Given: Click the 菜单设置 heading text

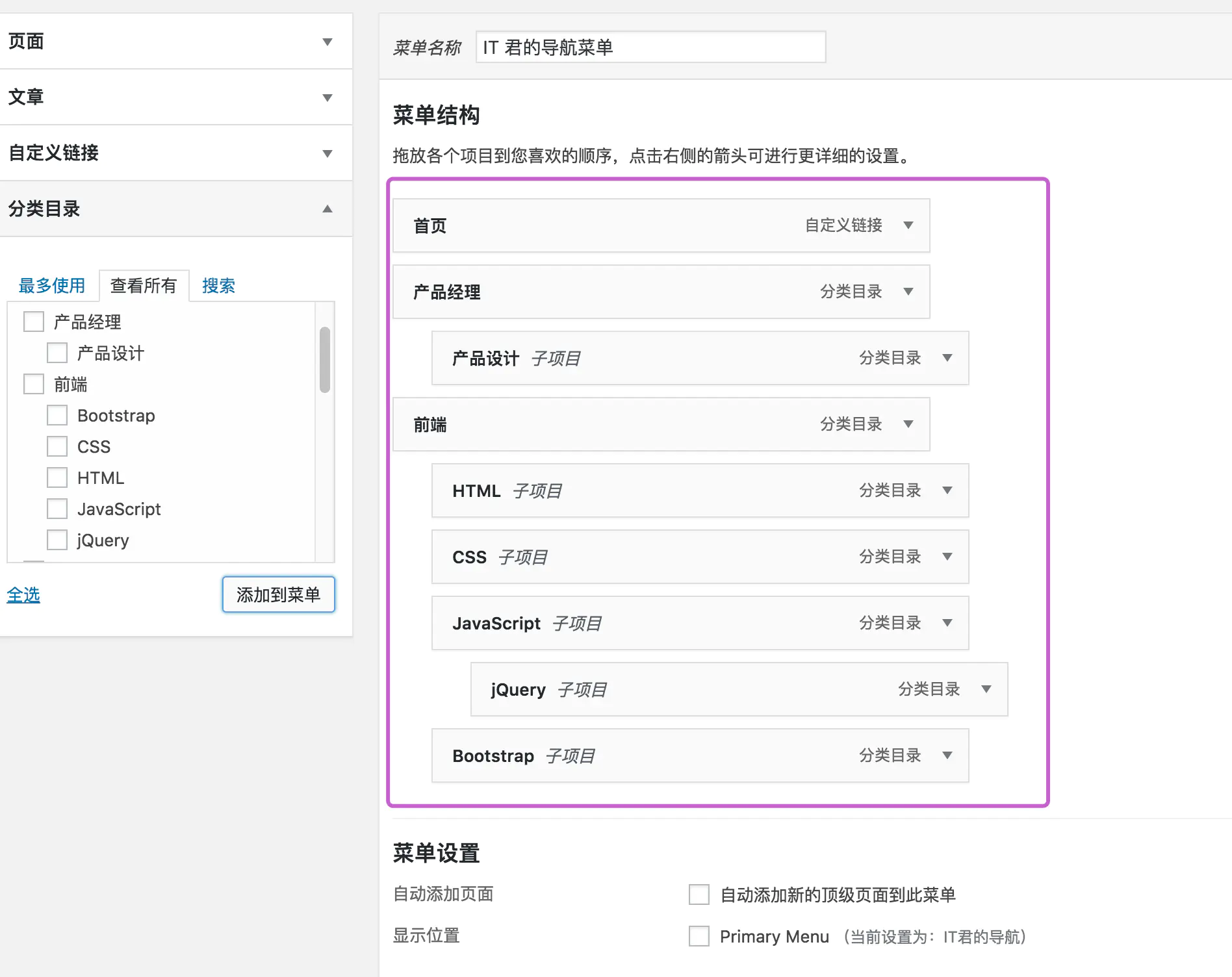Looking at the screenshot, I should [436, 853].
